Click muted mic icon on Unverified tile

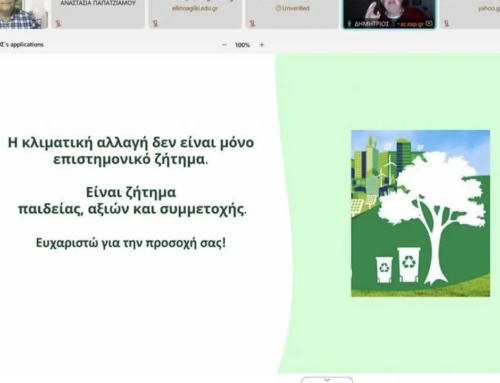click(252, 23)
